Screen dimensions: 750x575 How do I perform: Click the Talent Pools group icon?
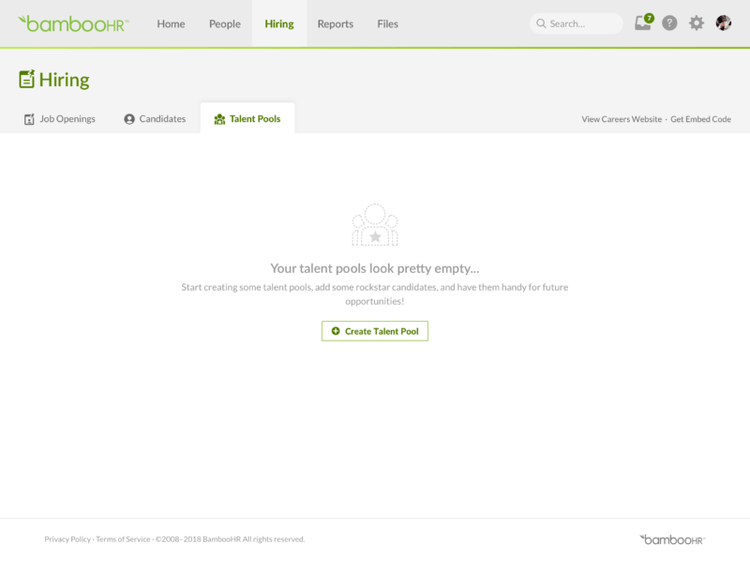[x=220, y=119]
